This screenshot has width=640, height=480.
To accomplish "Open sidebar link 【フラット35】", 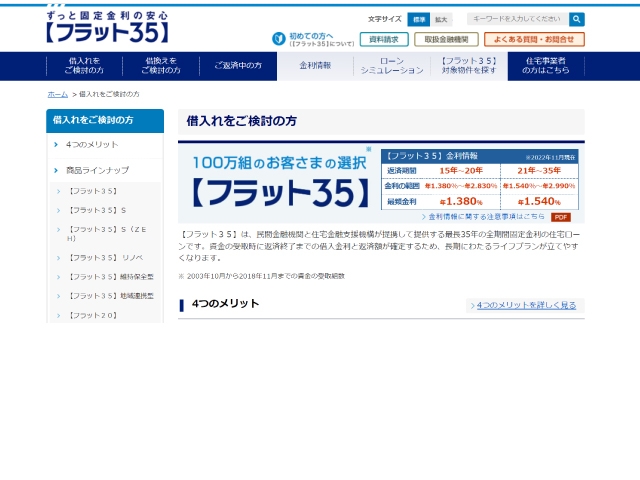I will [x=93, y=191].
